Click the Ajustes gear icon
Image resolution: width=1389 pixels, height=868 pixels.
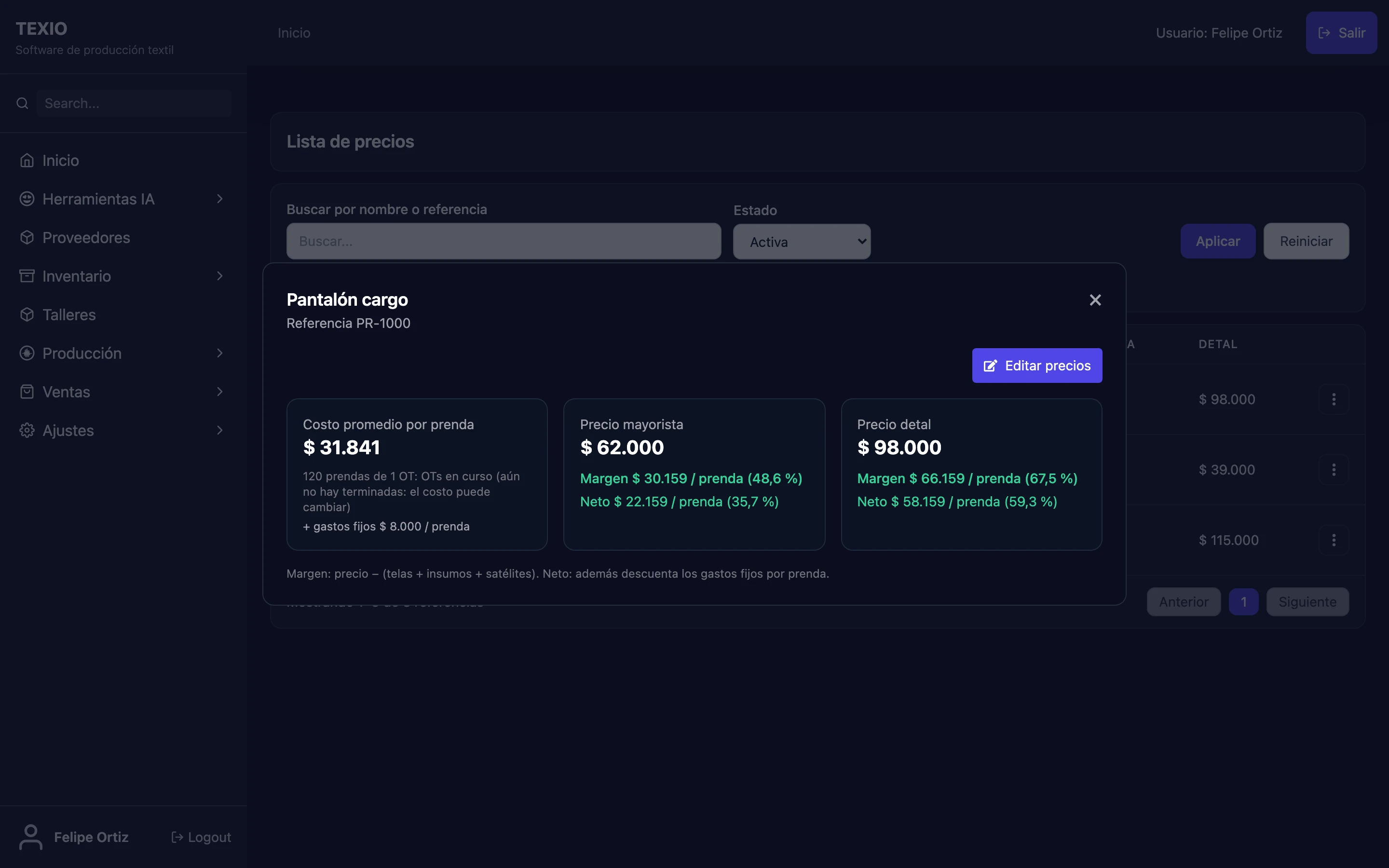(x=27, y=430)
